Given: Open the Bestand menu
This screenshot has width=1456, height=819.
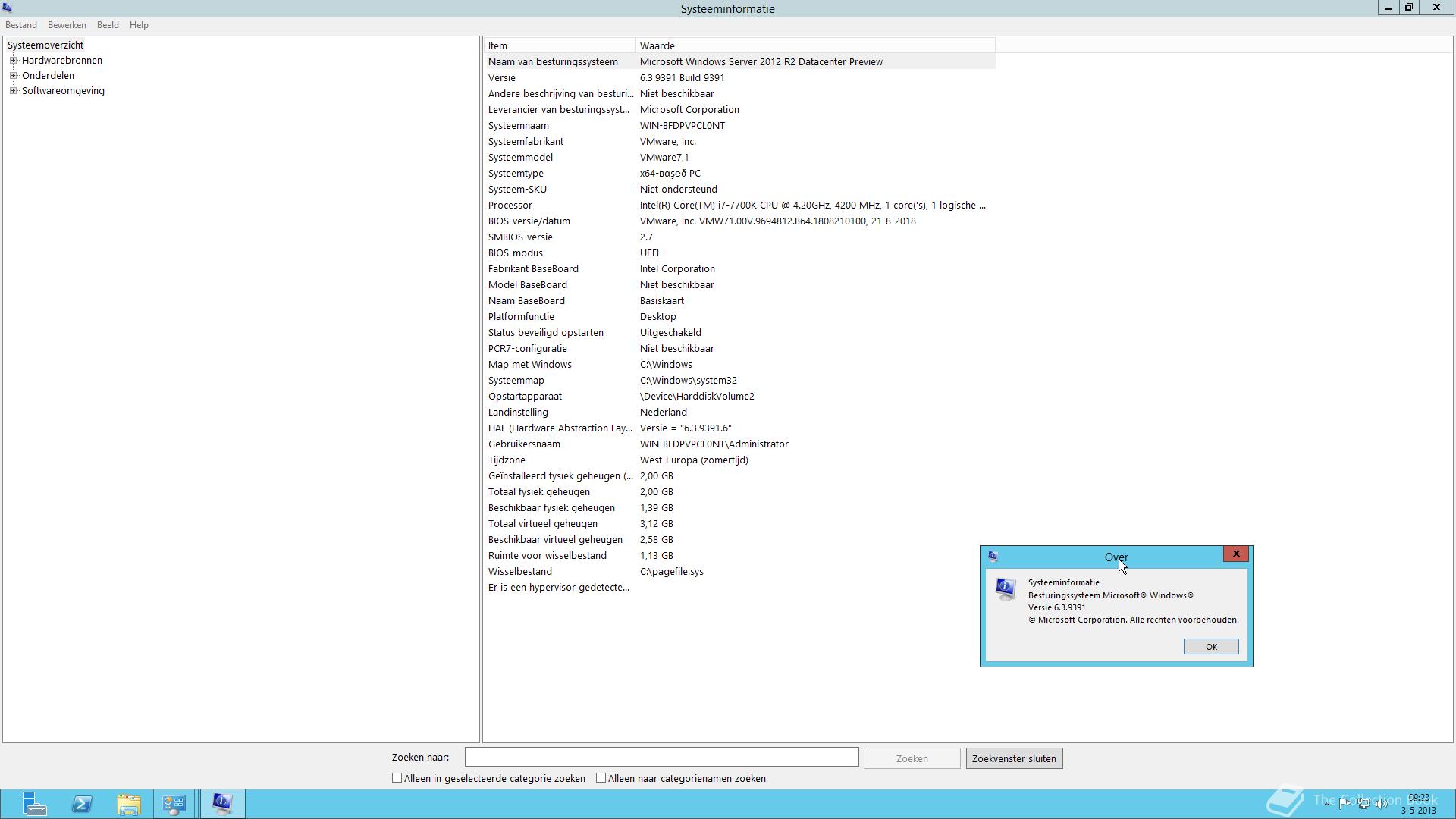Looking at the screenshot, I should tap(21, 25).
